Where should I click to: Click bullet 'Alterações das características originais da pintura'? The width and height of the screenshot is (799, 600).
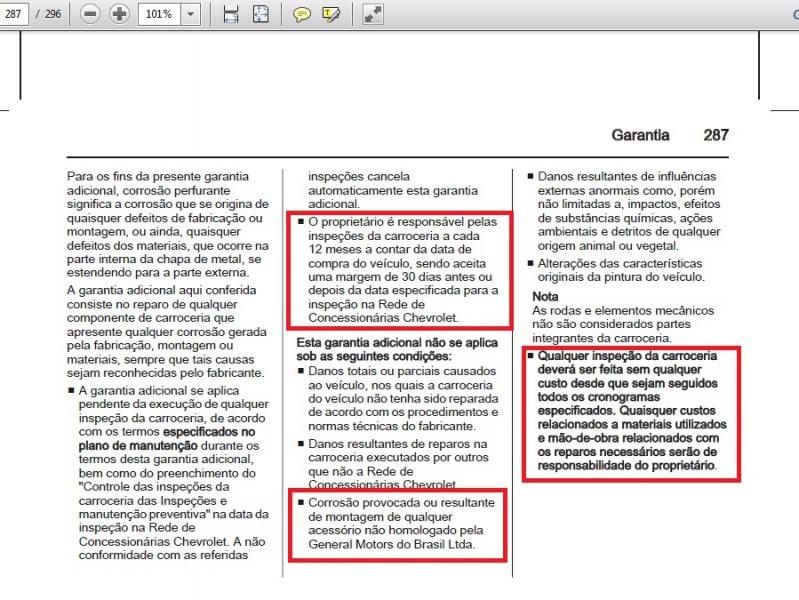(616, 270)
